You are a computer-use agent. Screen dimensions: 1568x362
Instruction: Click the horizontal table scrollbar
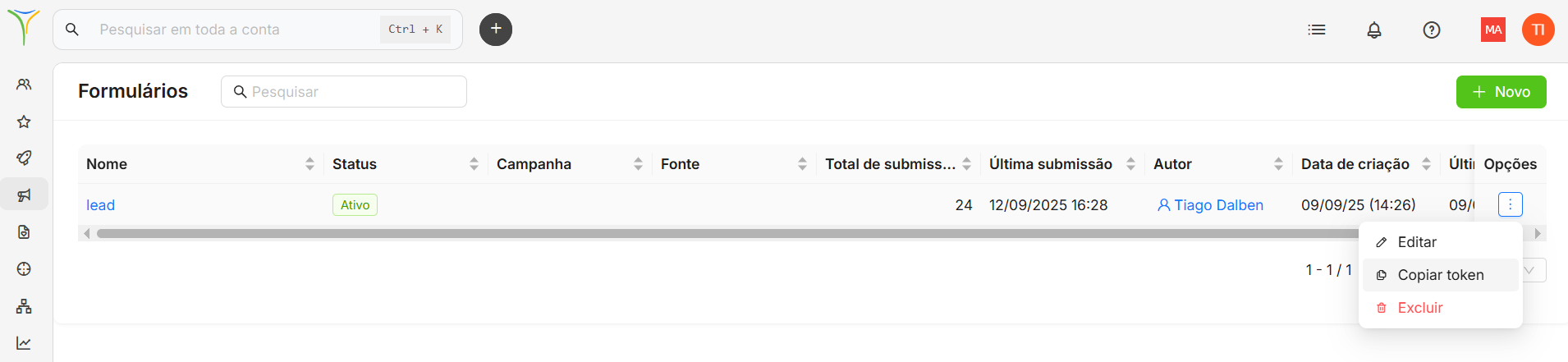coord(722,234)
